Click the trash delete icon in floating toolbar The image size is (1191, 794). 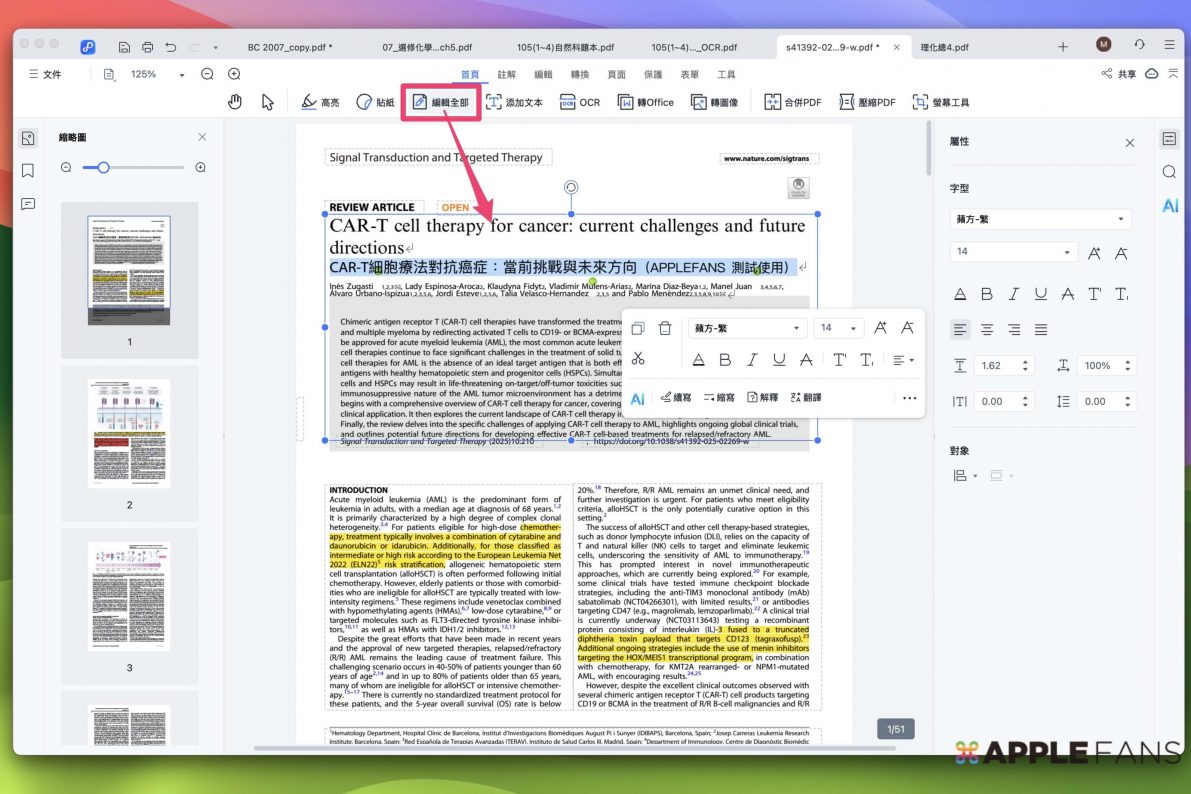665,328
